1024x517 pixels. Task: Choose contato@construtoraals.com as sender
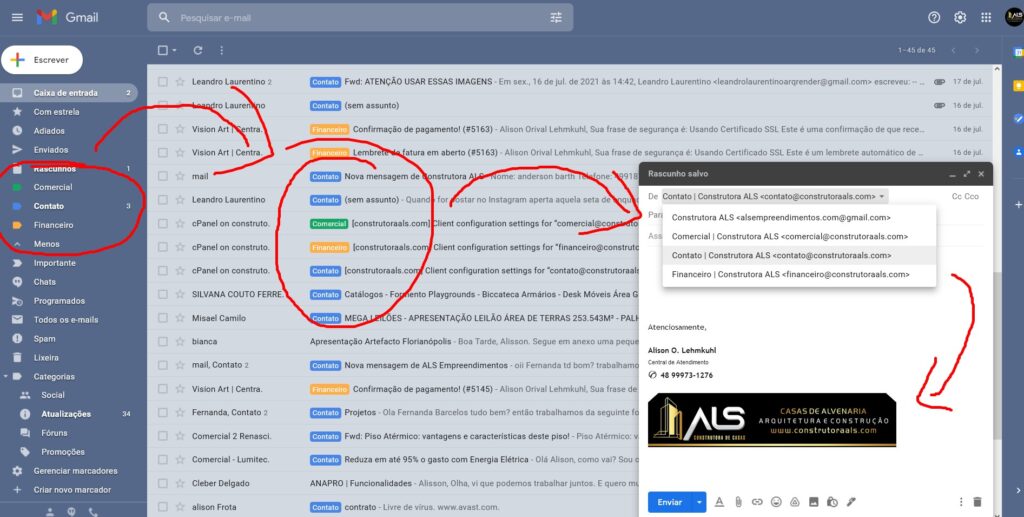799,255
